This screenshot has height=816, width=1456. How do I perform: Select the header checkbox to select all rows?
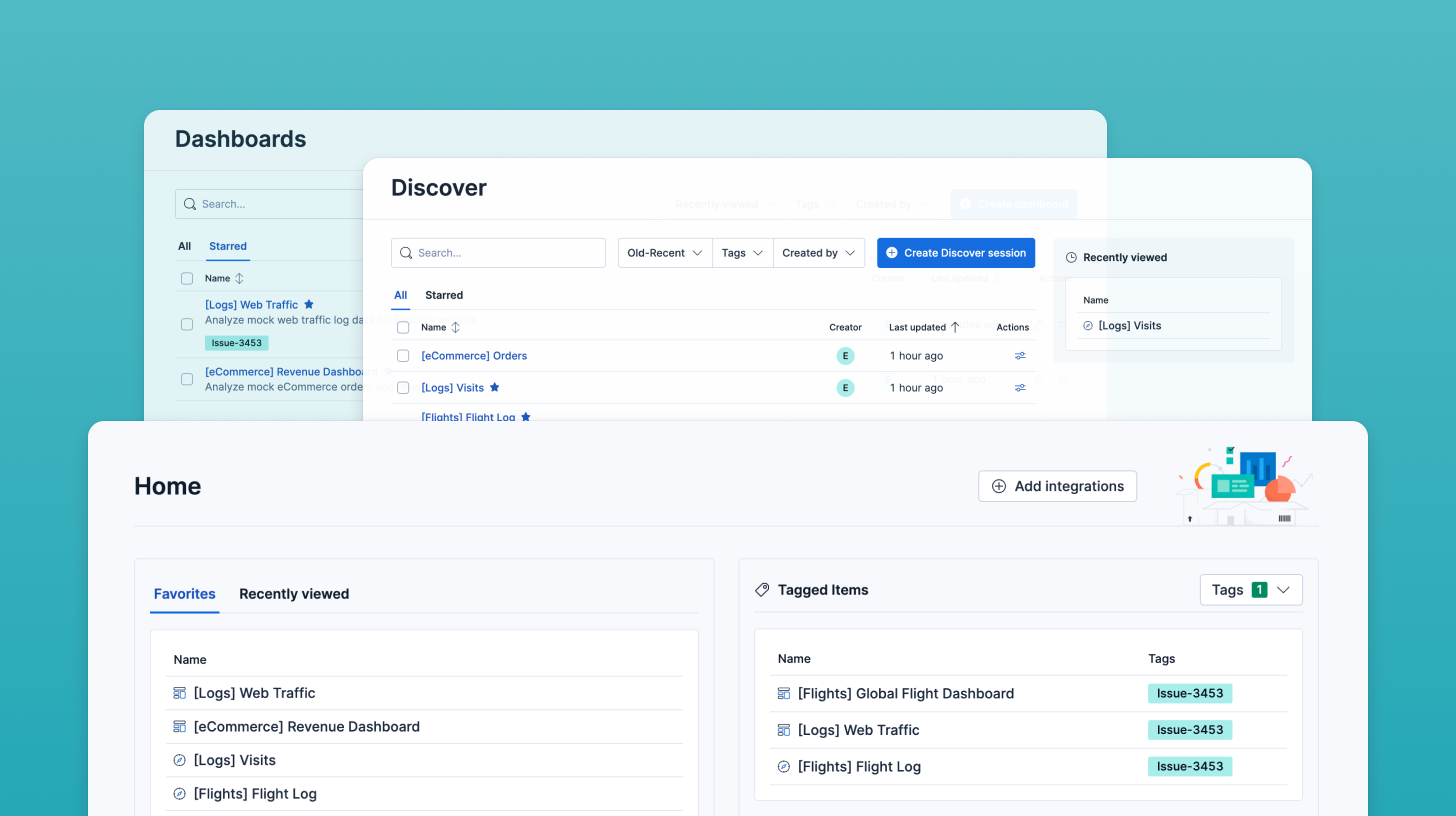click(x=403, y=327)
